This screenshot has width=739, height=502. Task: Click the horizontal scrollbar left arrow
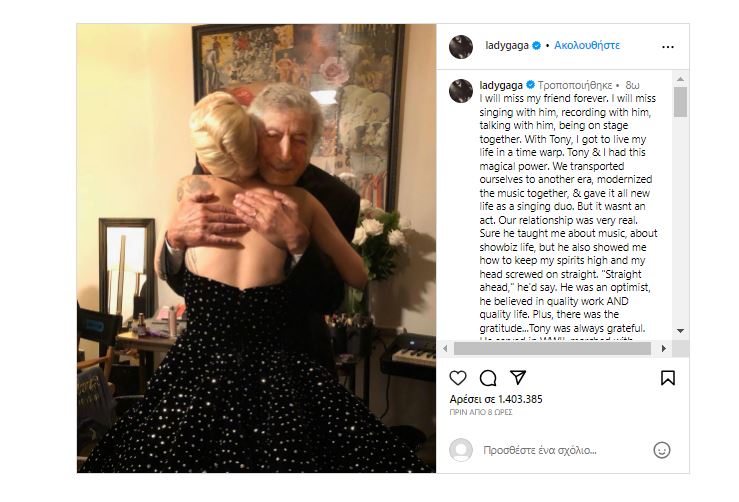[x=445, y=349]
